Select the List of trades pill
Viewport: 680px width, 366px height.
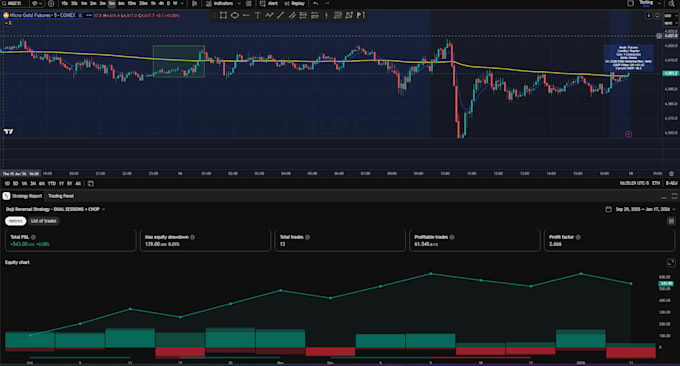click(x=44, y=221)
